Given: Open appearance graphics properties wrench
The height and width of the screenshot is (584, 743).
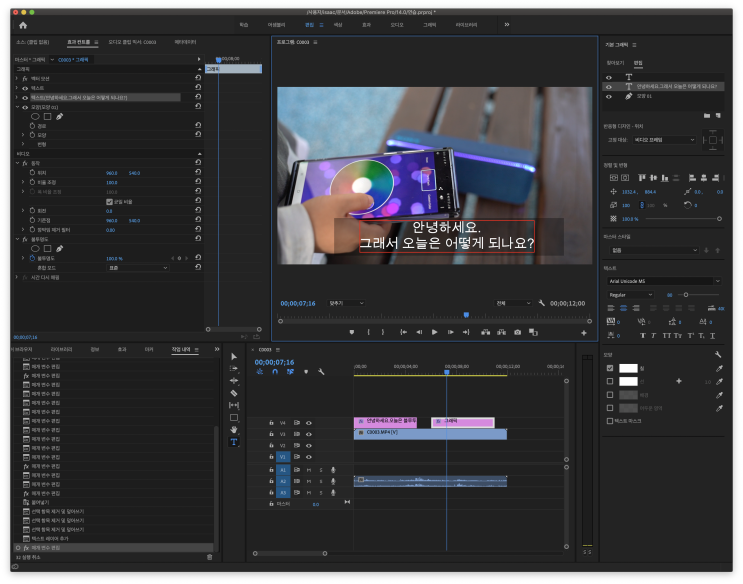Looking at the screenshot, I should [718, 354].
